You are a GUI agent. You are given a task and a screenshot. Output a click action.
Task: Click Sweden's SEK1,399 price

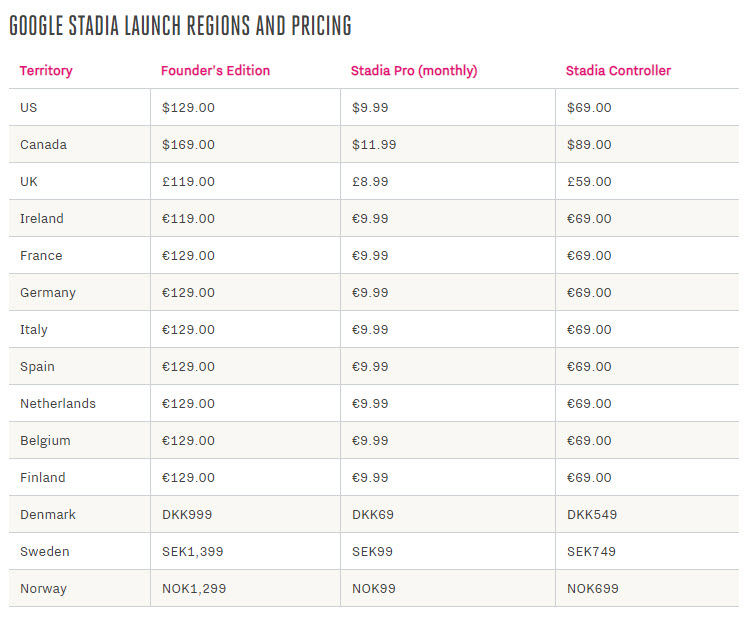193,552
